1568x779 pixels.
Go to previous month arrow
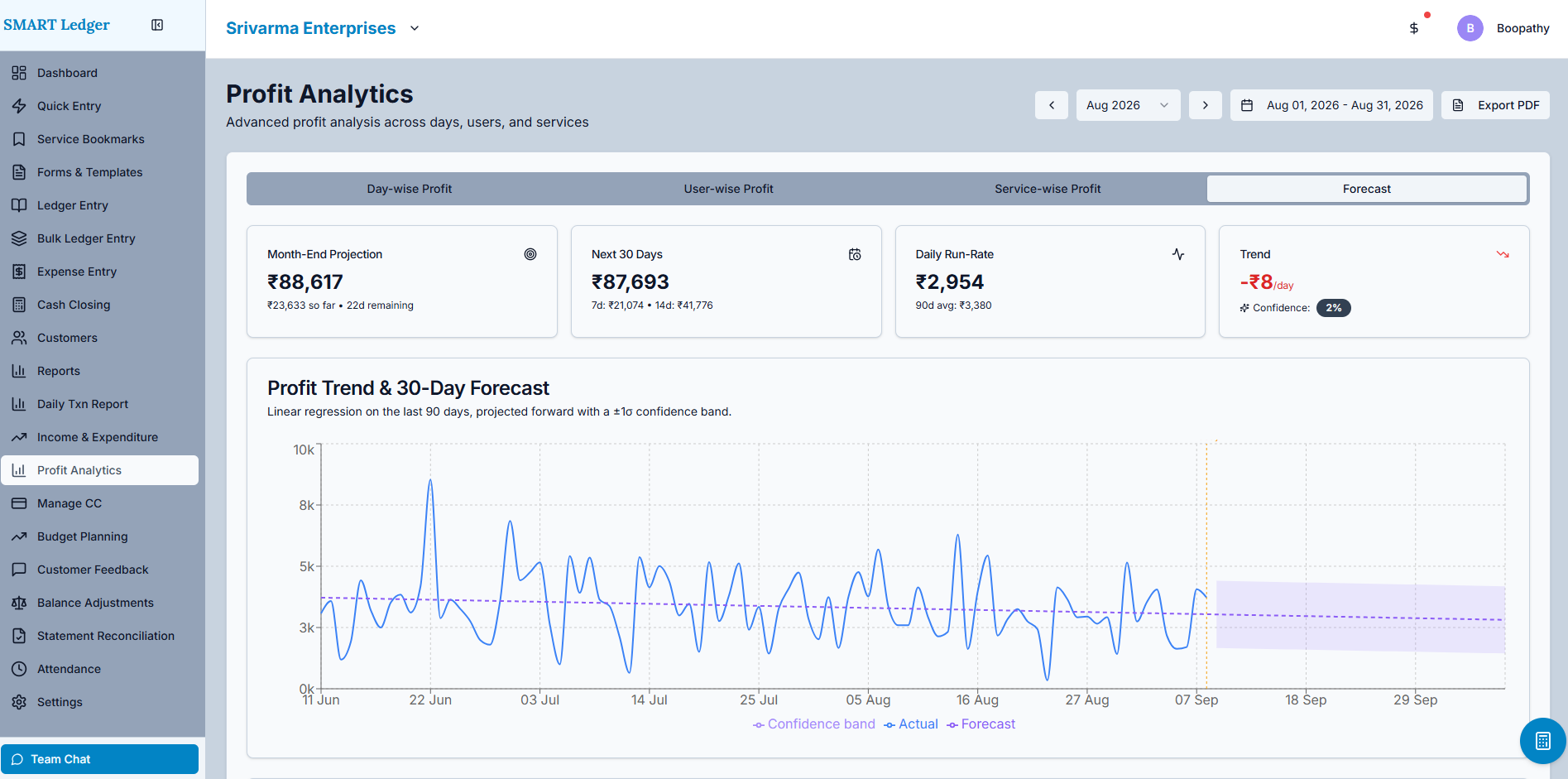tap(1052, 105)
